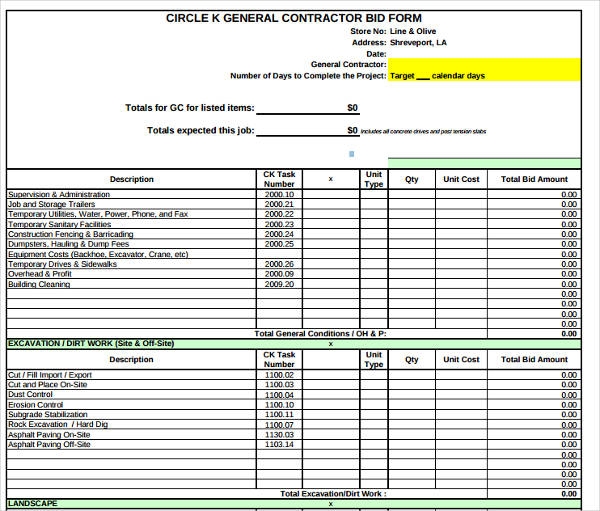Screen dimensions: 600x511
Task: Select the Supervision & Administration description cell
Action: [x=58, y=194]
